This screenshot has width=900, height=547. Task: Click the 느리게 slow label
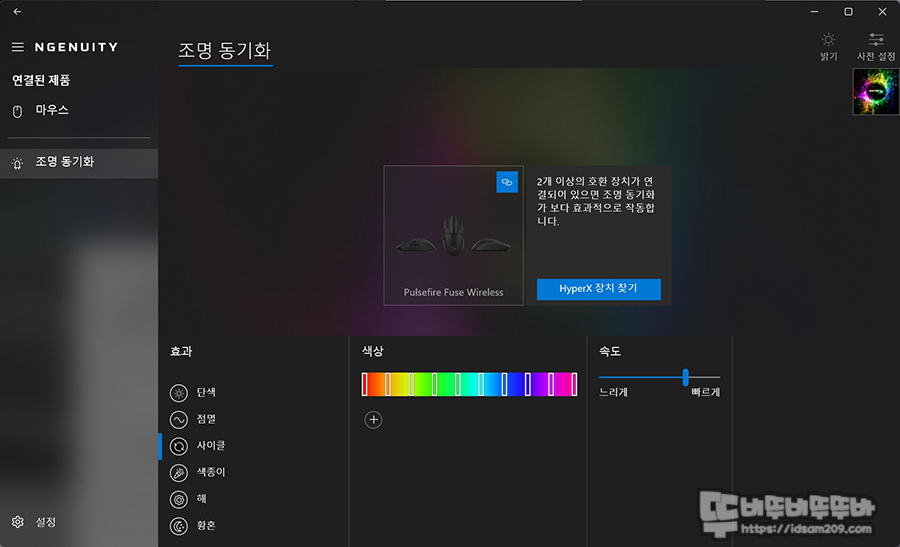pyautogui.click(x=613, y=393)
